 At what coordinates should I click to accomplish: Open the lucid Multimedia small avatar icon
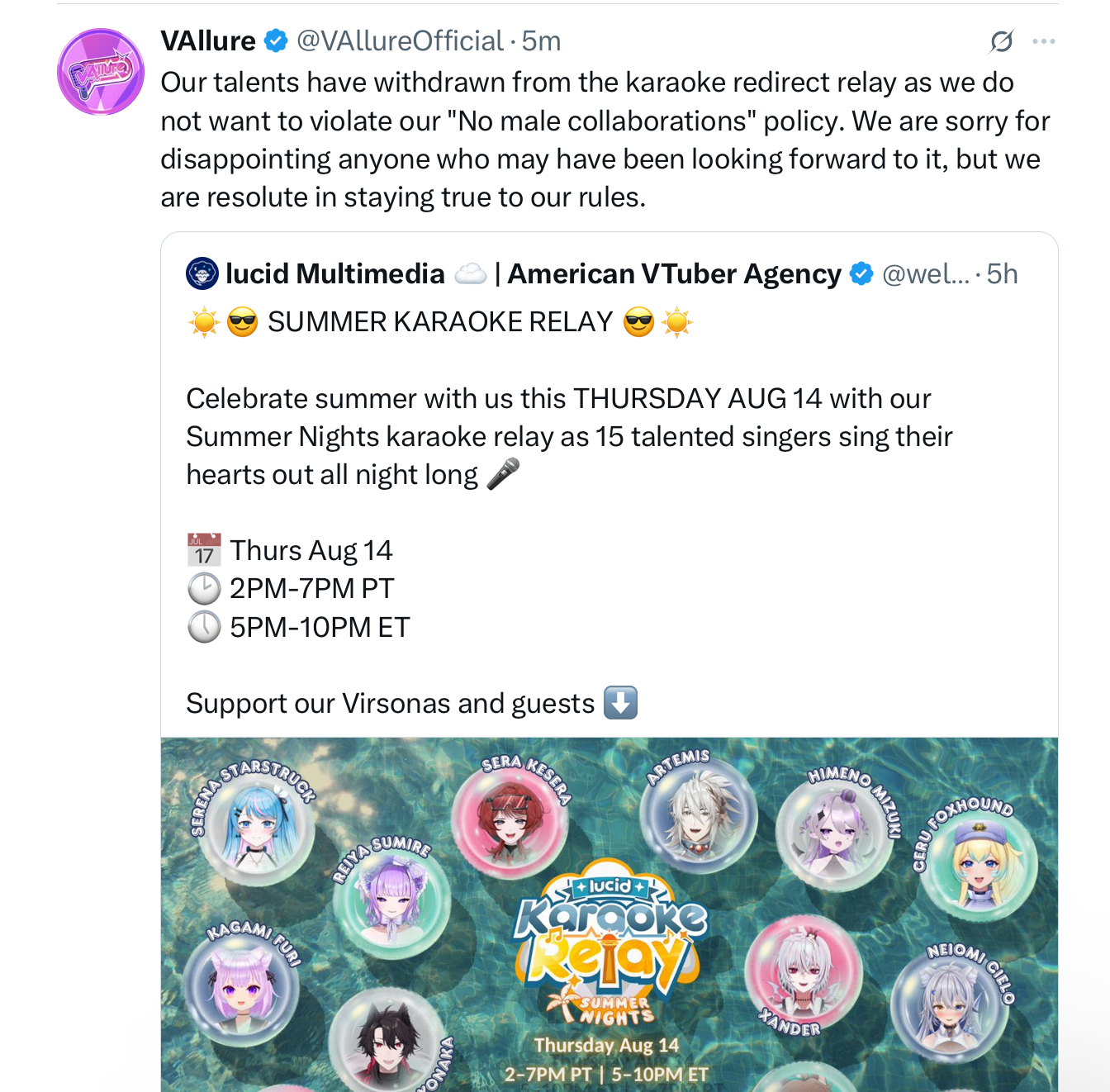[202, 273]
